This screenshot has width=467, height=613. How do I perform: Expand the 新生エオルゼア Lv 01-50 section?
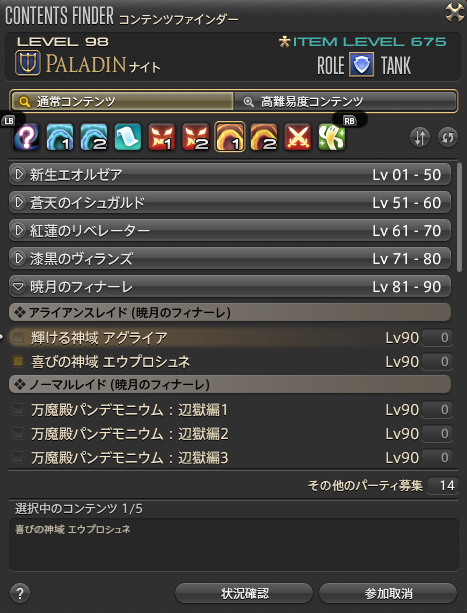230,174
